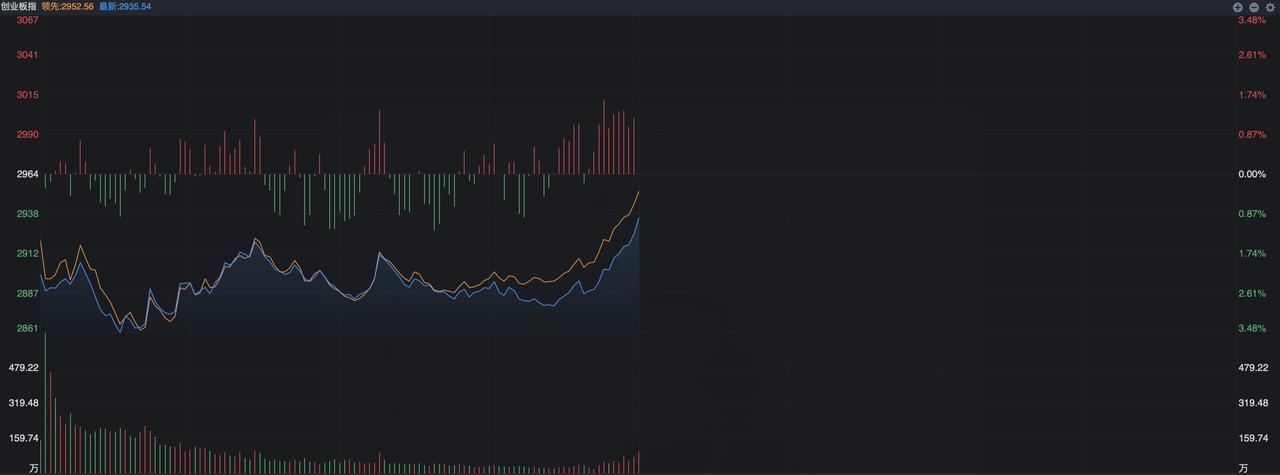Zoom out with the minus icon
The image size is (1280, 475).
tap(1253, 7)
